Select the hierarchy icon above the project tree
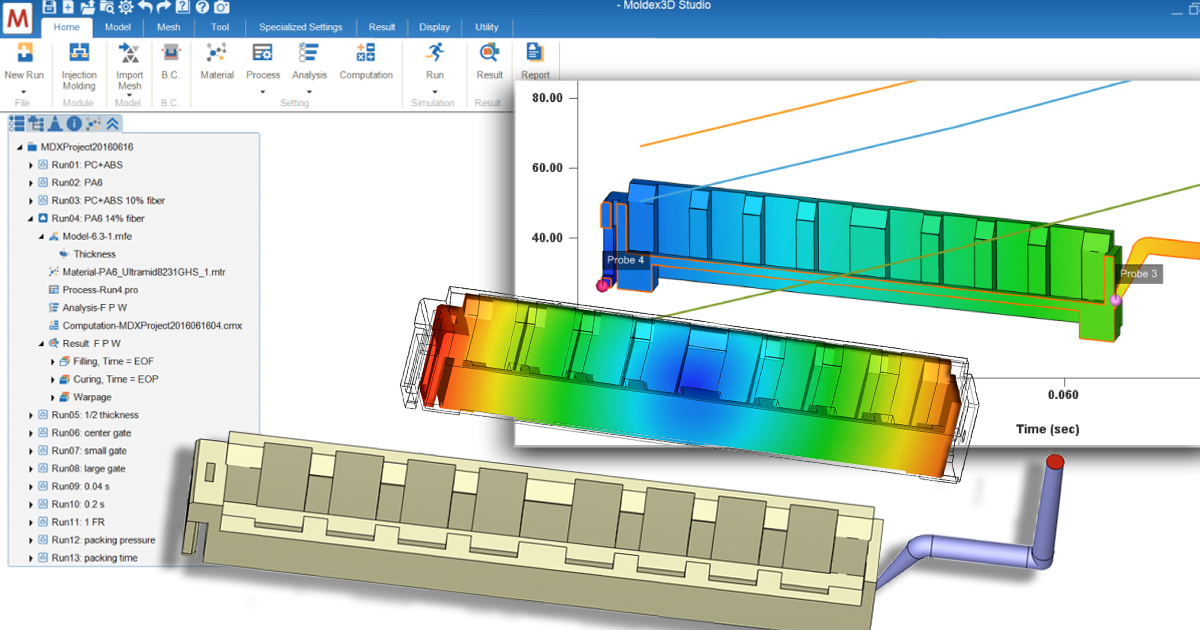Viewport: 1200px width, 630px height. [x=36, y=123]
